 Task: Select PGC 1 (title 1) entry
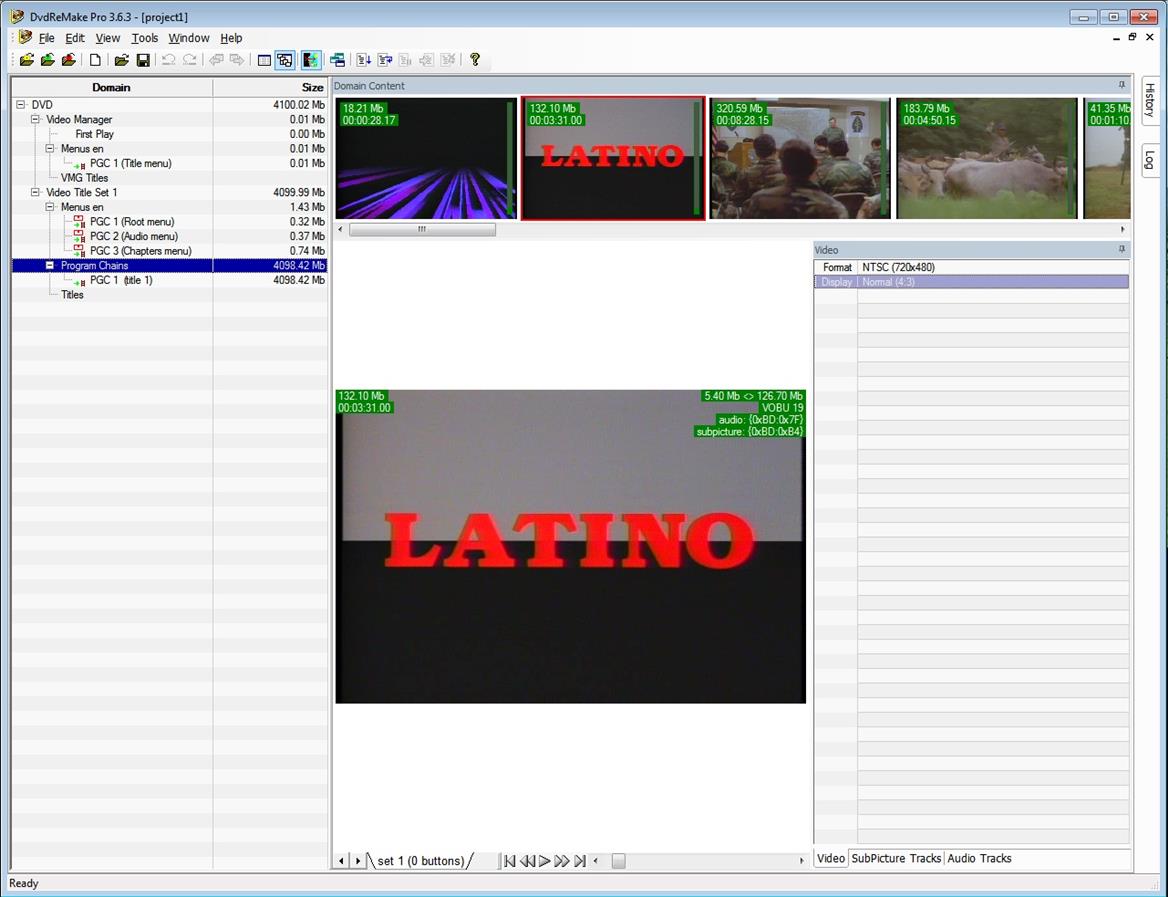(x=121, y=280)
